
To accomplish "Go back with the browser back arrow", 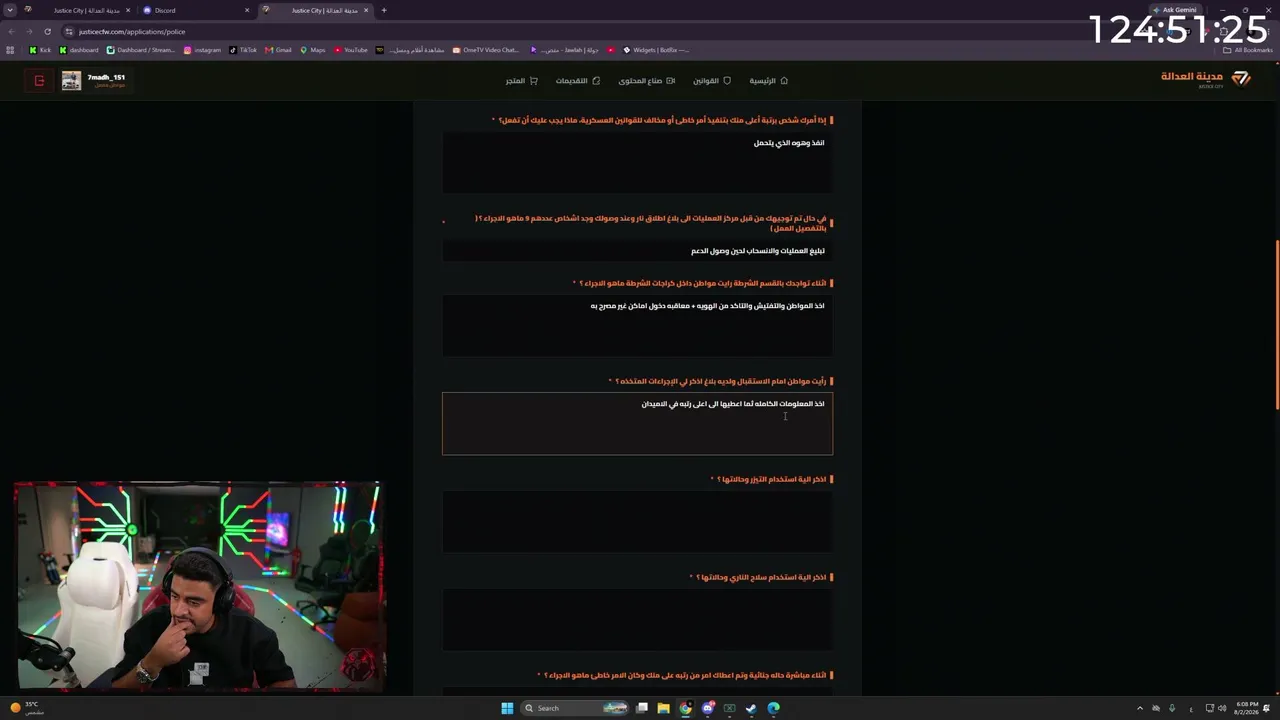I will pos(11,31).
